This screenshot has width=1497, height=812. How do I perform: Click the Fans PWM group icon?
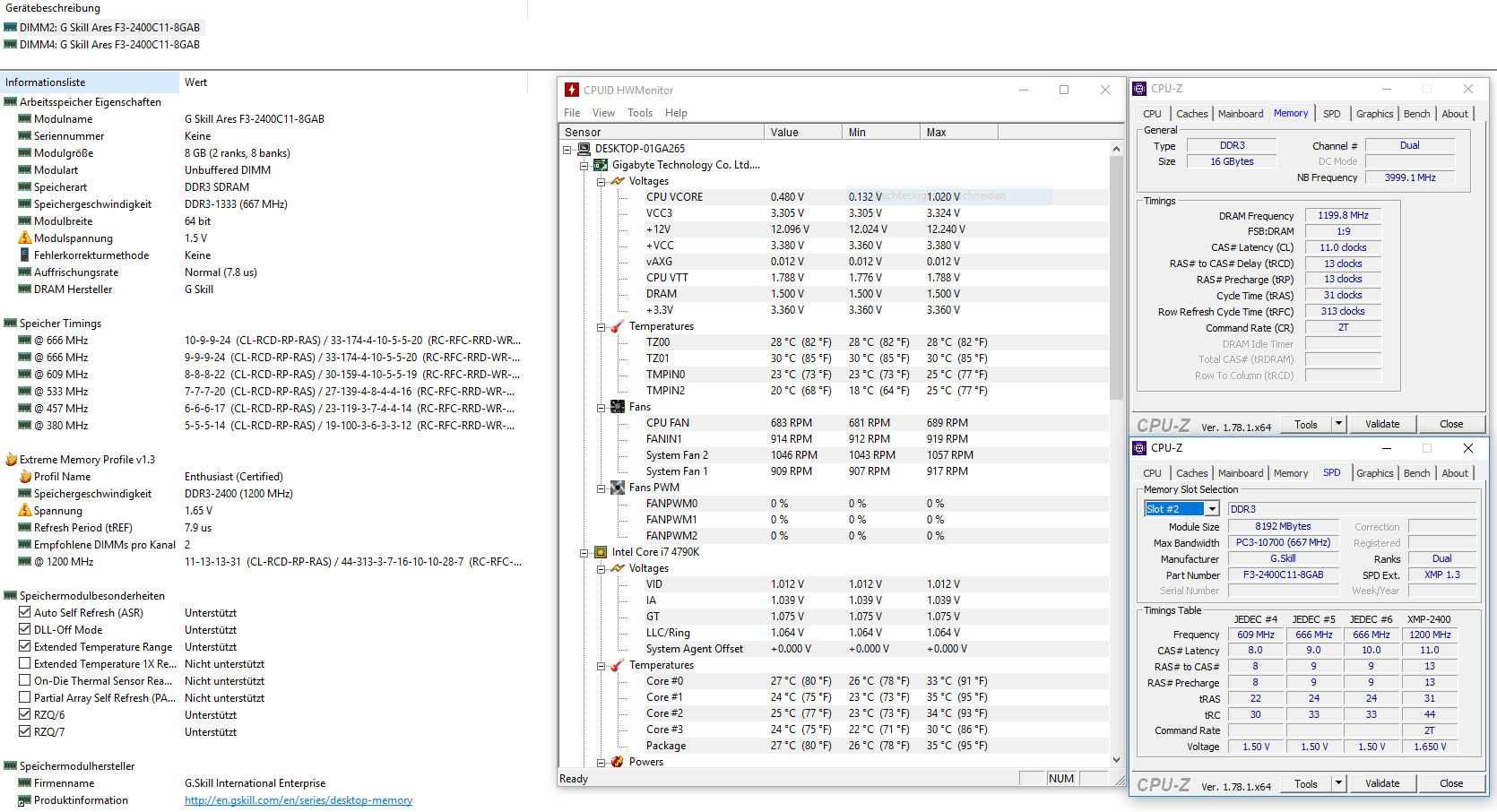(618, 488)
